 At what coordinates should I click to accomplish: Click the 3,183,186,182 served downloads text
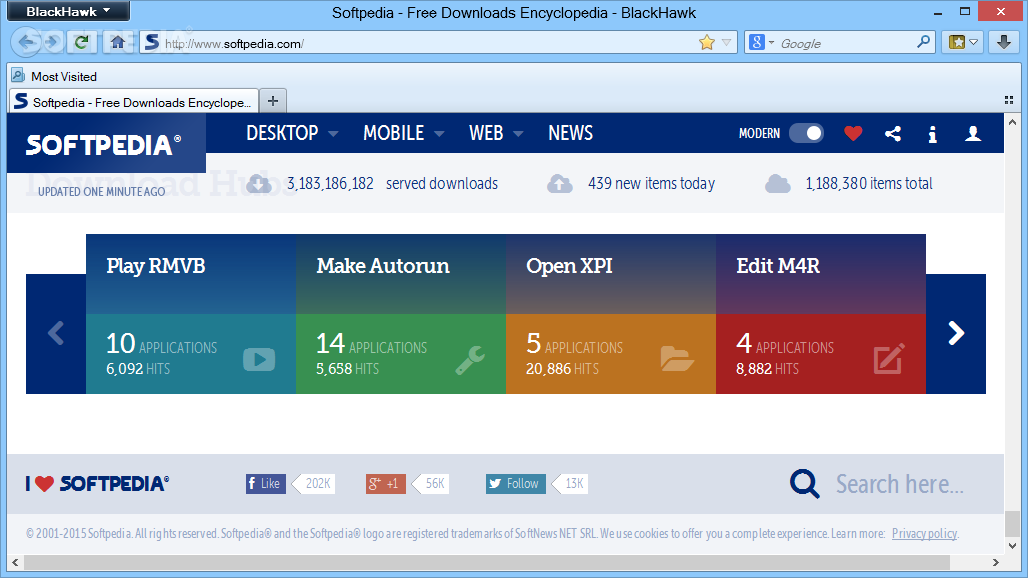click(x=392, y=183)
